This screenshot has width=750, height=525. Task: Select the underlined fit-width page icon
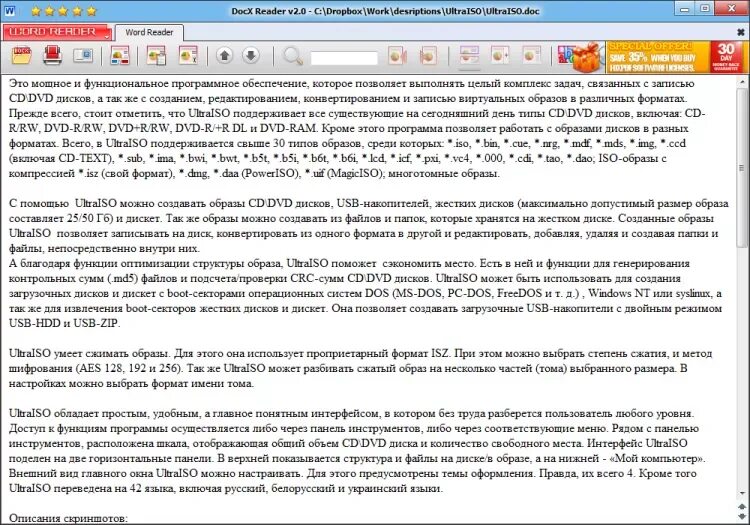point(469,56)
